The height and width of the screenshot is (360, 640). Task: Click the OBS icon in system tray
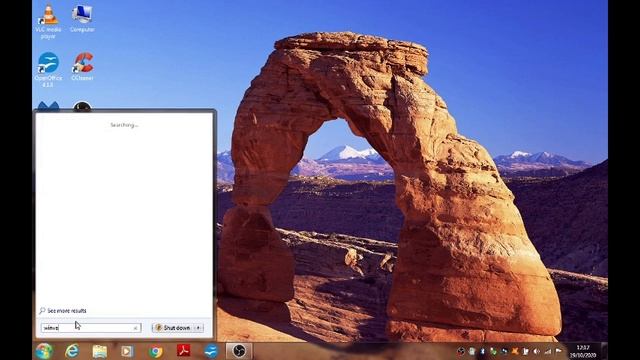pyautogui.click(x=461, y=351)
